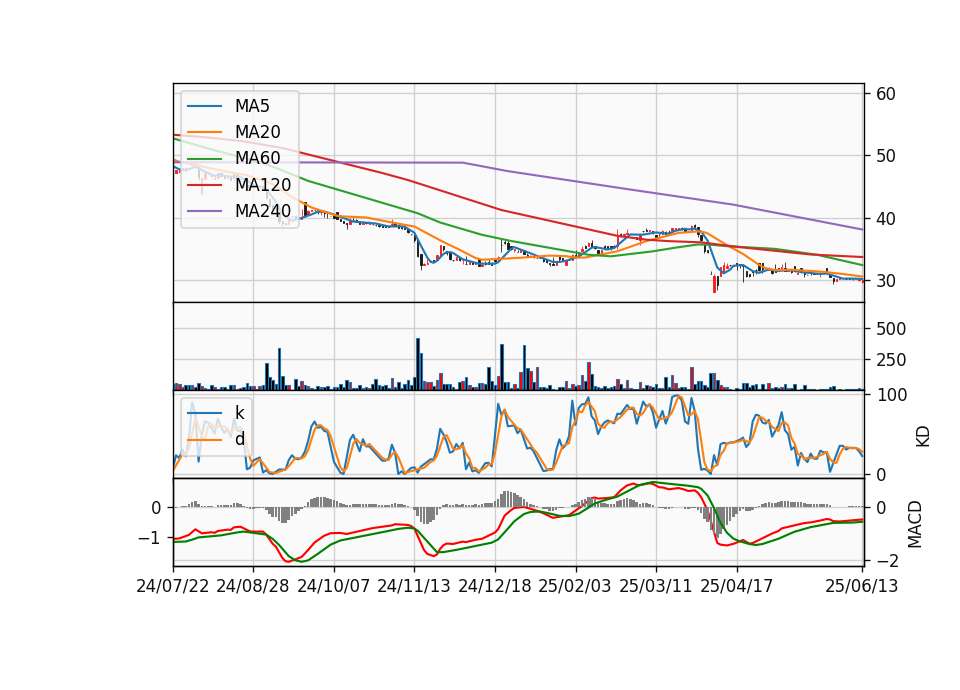The image size is (960, 690).
Task: Click the MACD left axis value −1
Action: click(151, 538)
